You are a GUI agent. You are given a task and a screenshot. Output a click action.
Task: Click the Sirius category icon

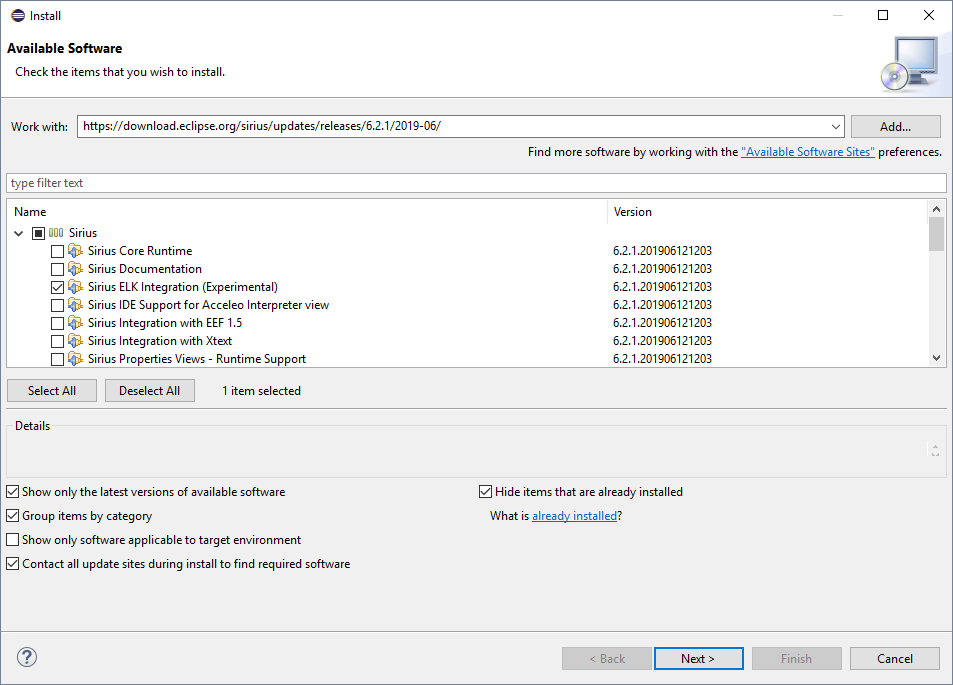(56, 233)
